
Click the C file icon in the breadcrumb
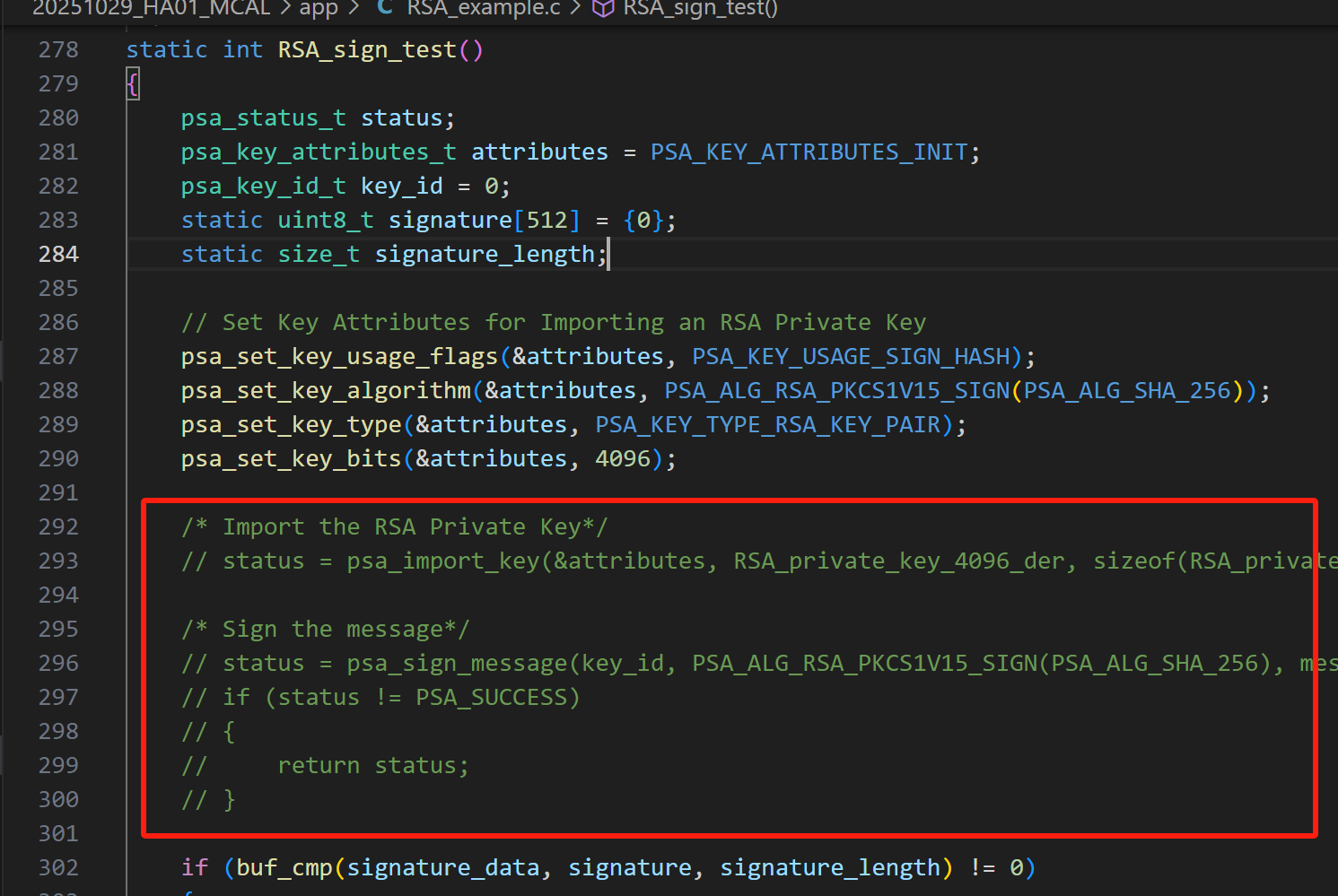[x=385, y=8]
